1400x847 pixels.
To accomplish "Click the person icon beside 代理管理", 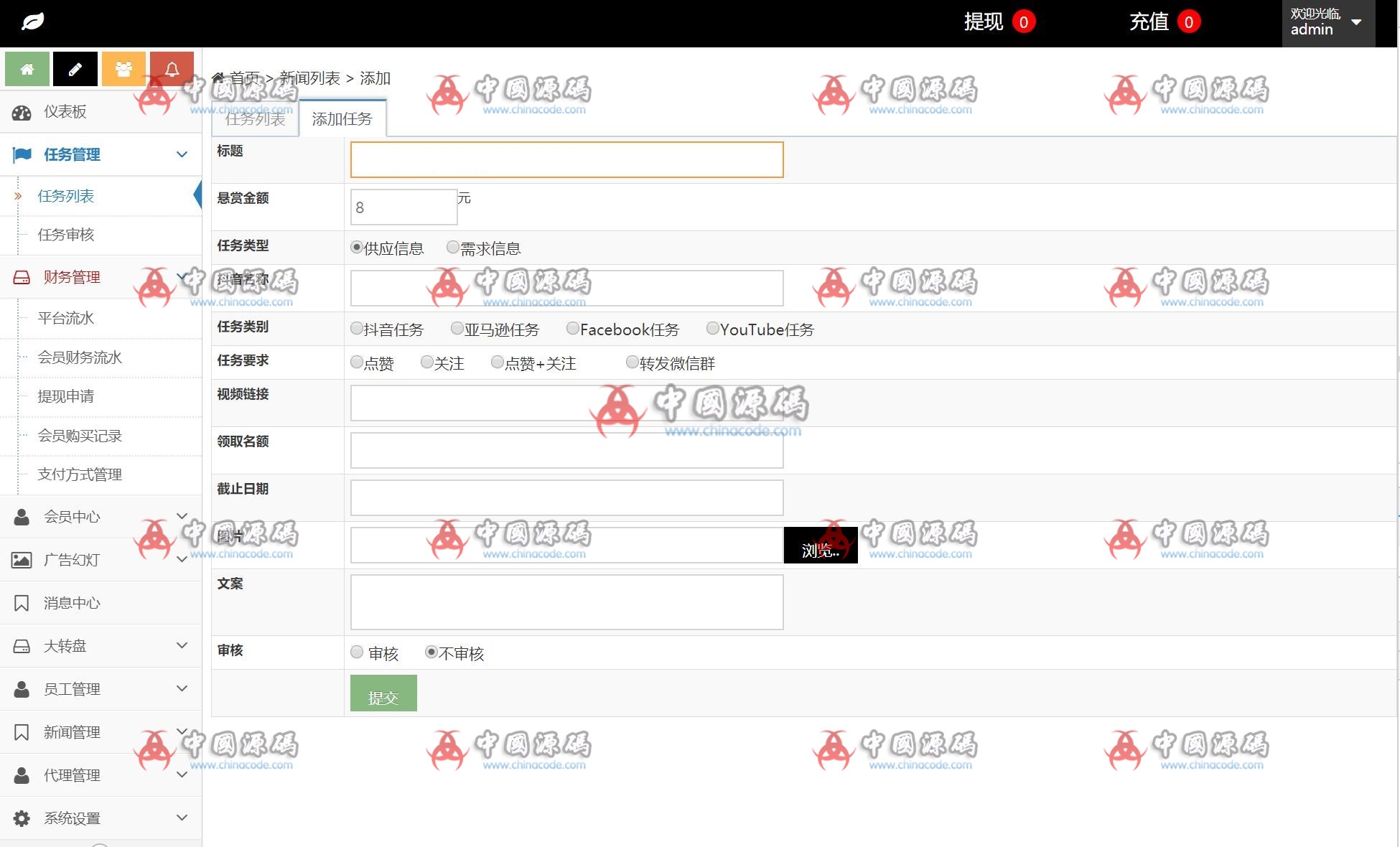I will pyautogui.click(x=22, y=775).
